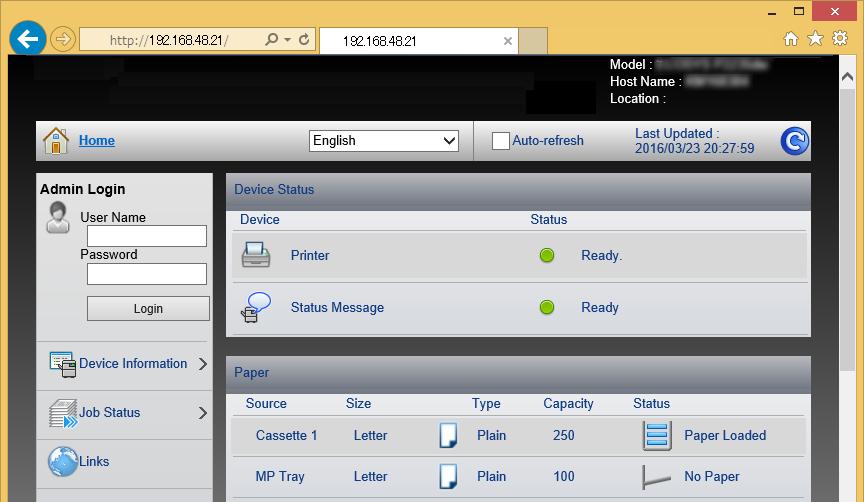
Task: Click the Ready. printer status text
Action: tap(601, 255)
